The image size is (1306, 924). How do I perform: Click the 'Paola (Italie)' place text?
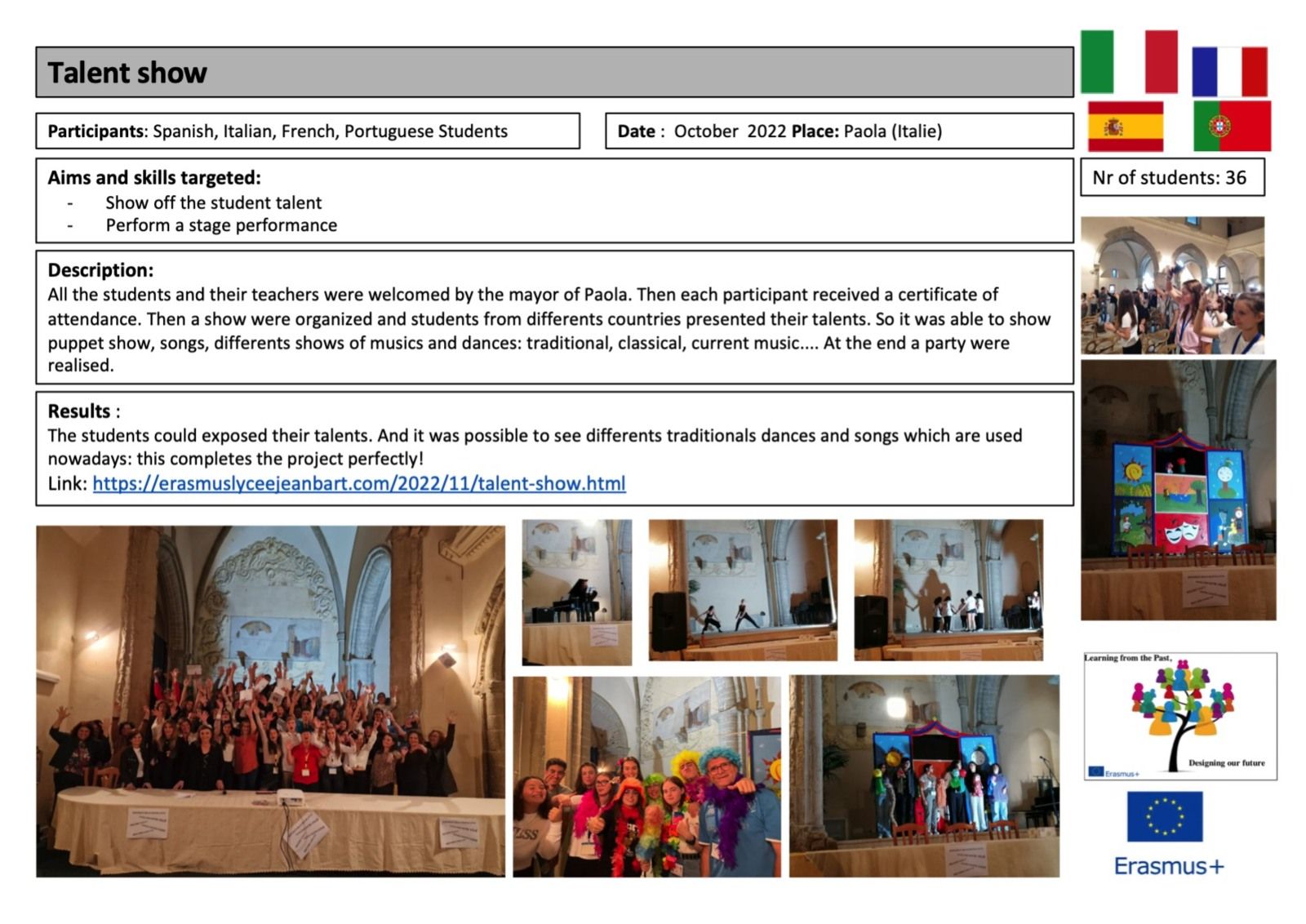click(x=893, y=131)
